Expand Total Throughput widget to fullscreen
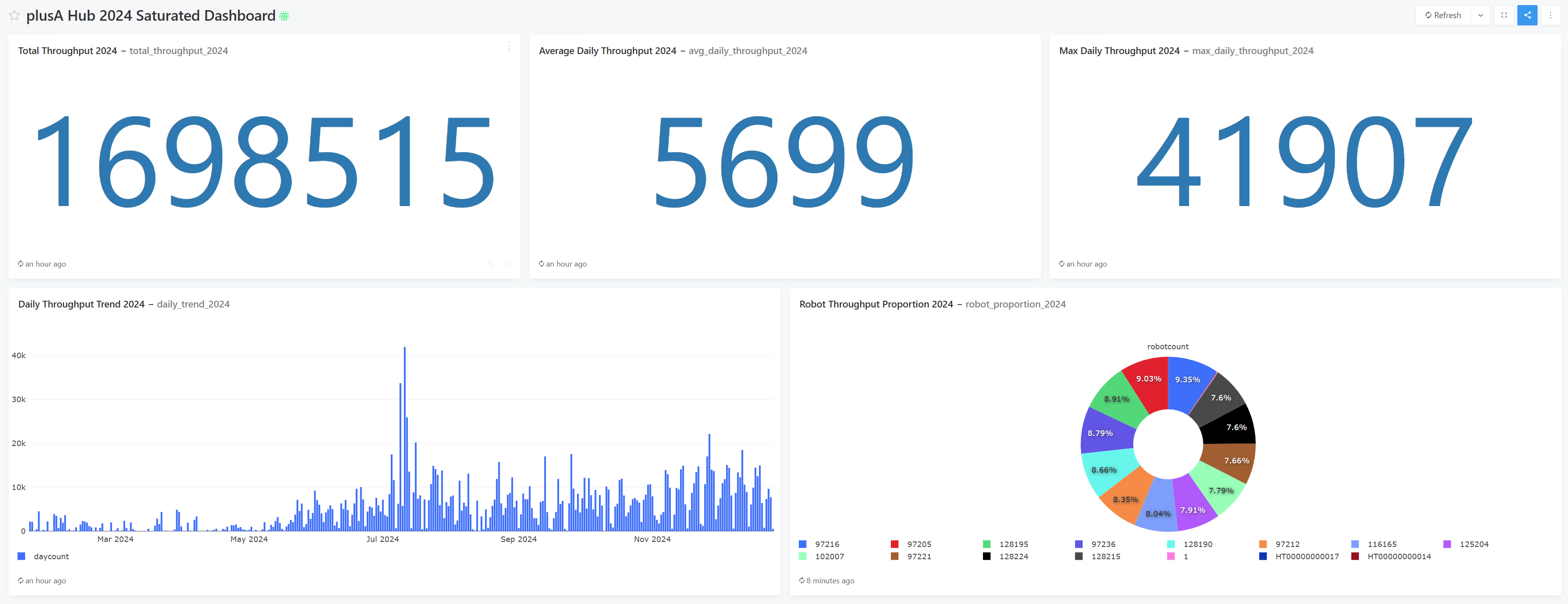The height and width of the screenshot is (604, 1568). 508,264
